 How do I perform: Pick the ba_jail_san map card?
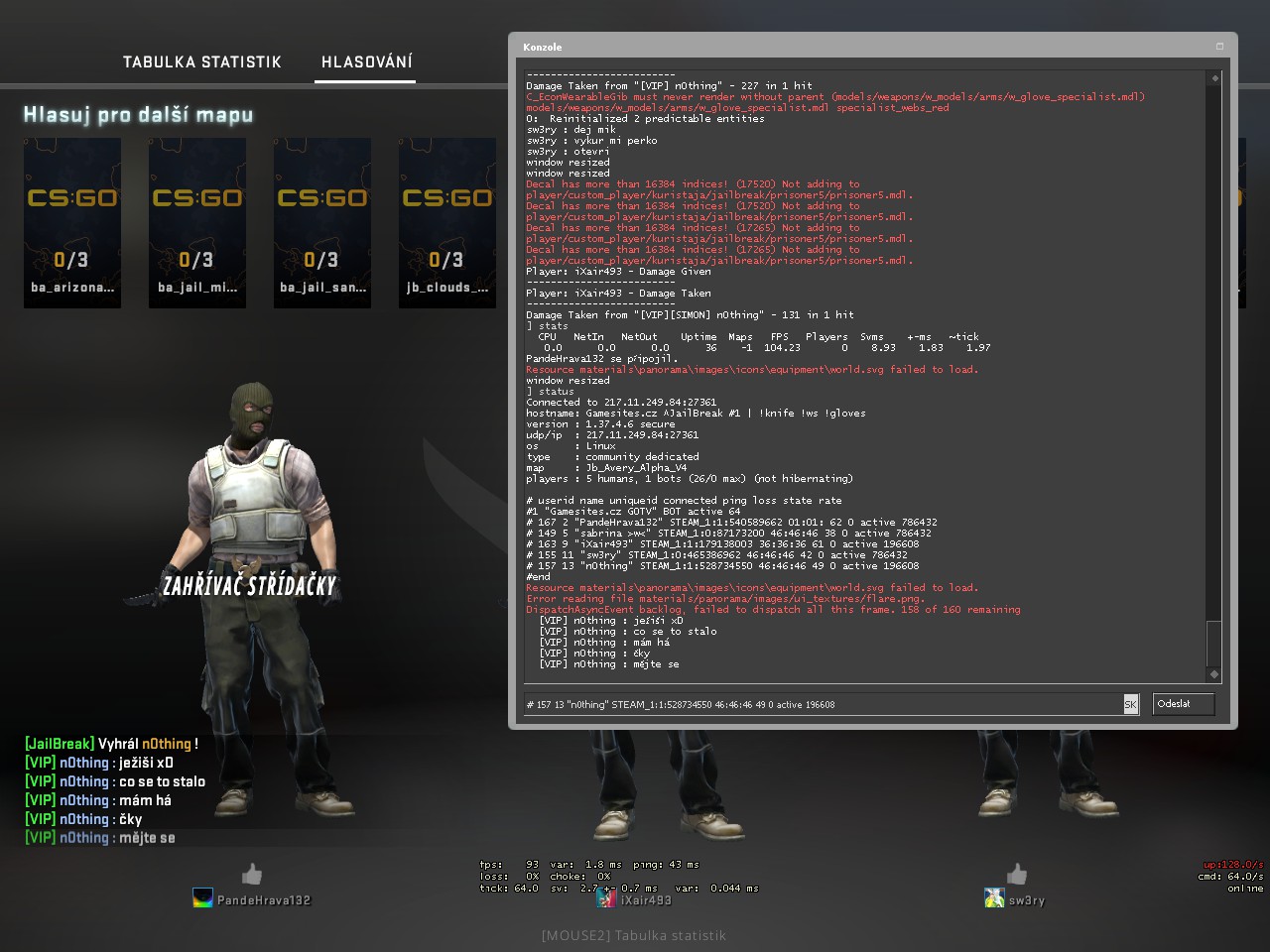322,222
